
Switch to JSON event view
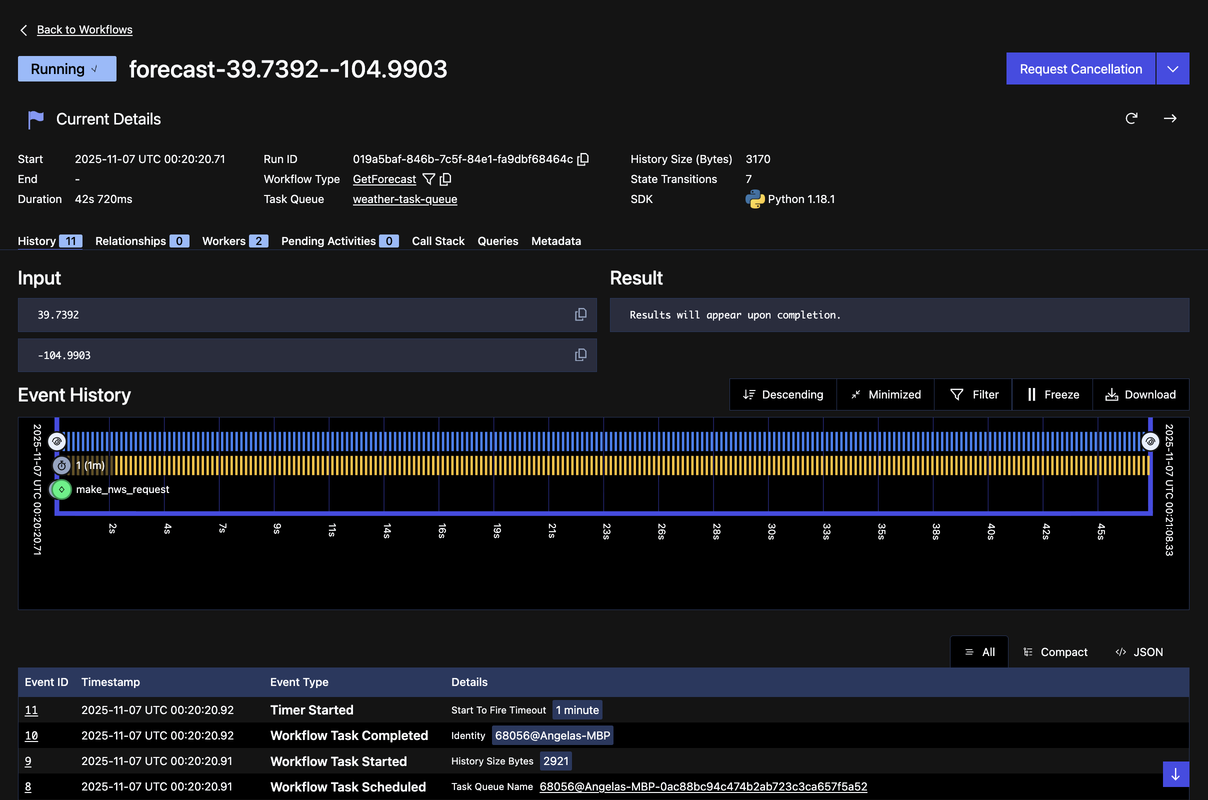(x=1139, y=652)
